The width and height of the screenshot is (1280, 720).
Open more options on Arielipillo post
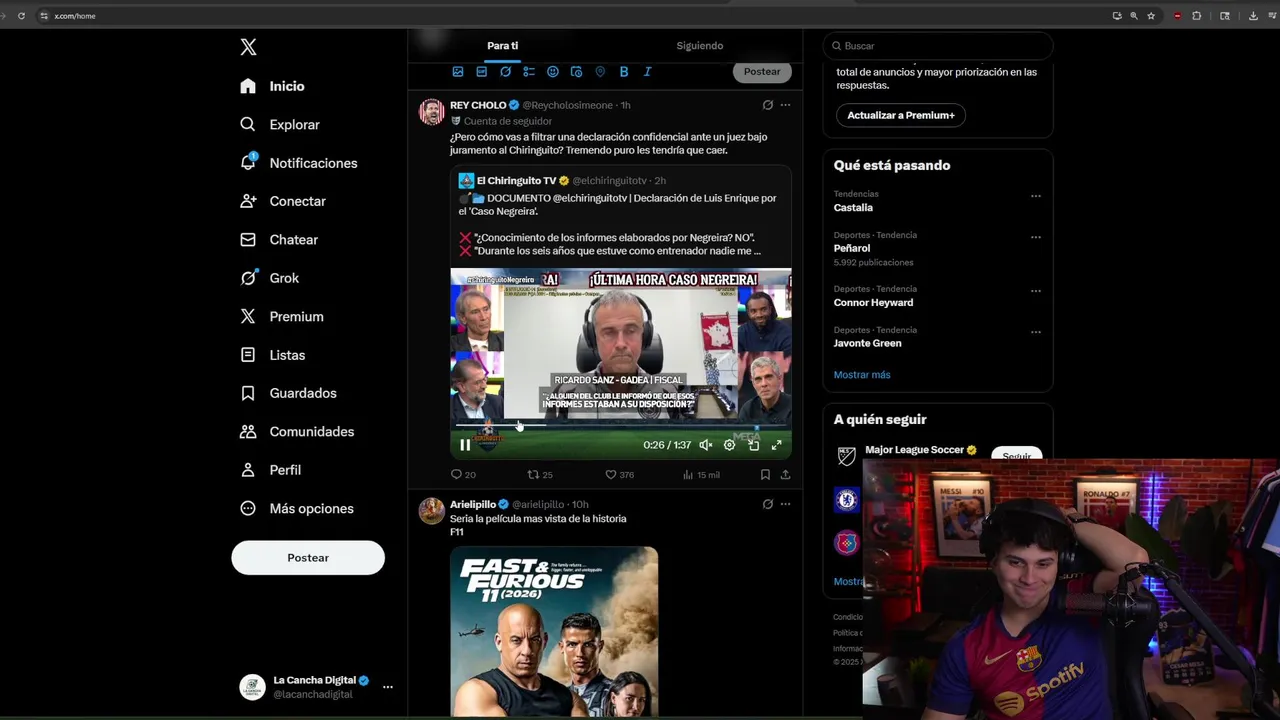coord(785,504)
